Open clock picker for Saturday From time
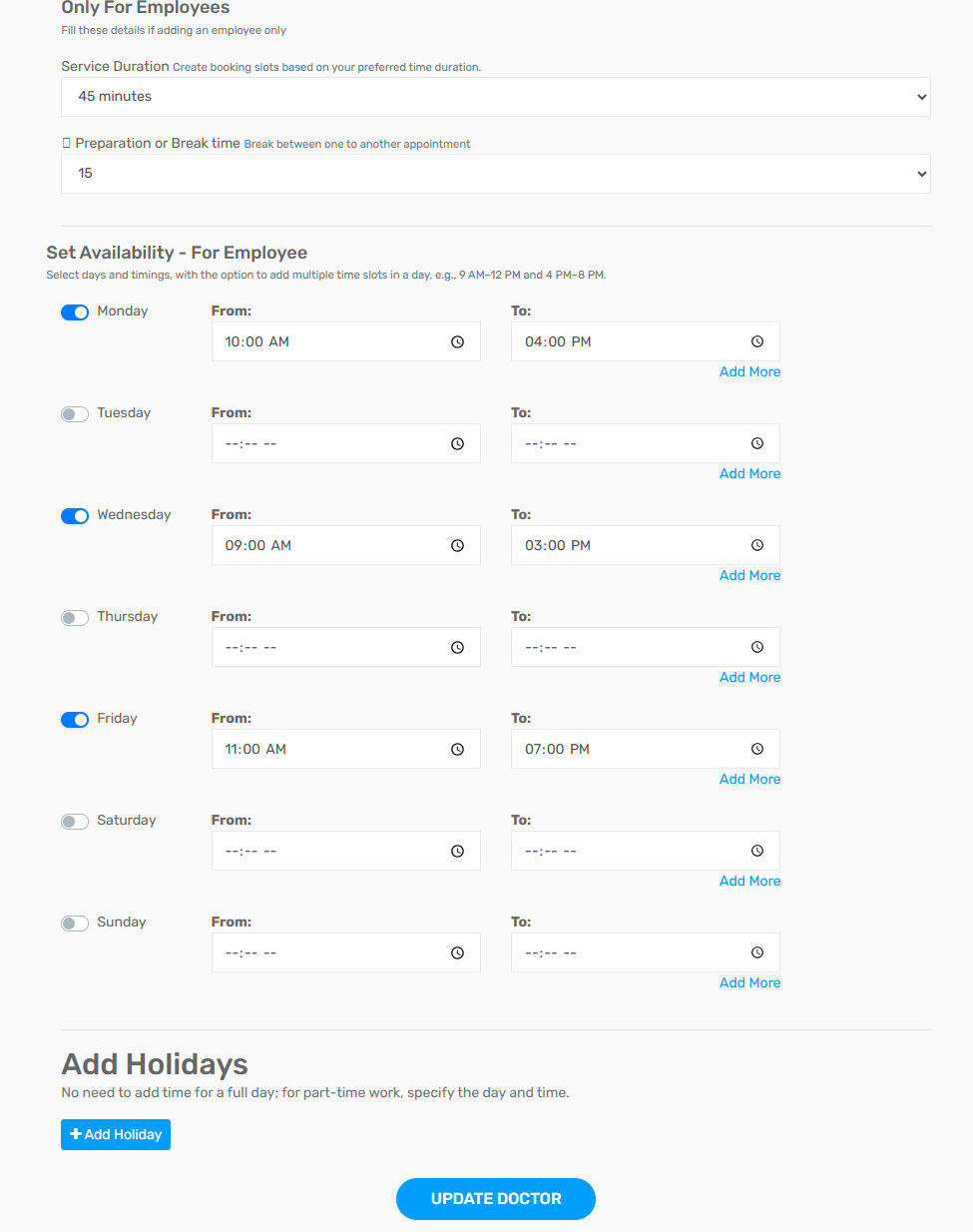The height and width of the screenshot is (1232, 973). coord(457,852)
